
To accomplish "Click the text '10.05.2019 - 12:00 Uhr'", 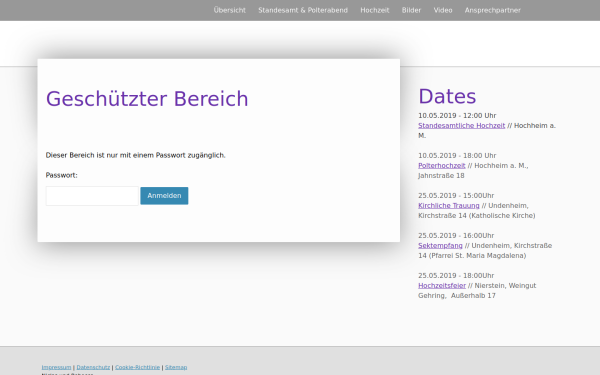I will click(457, 116).
